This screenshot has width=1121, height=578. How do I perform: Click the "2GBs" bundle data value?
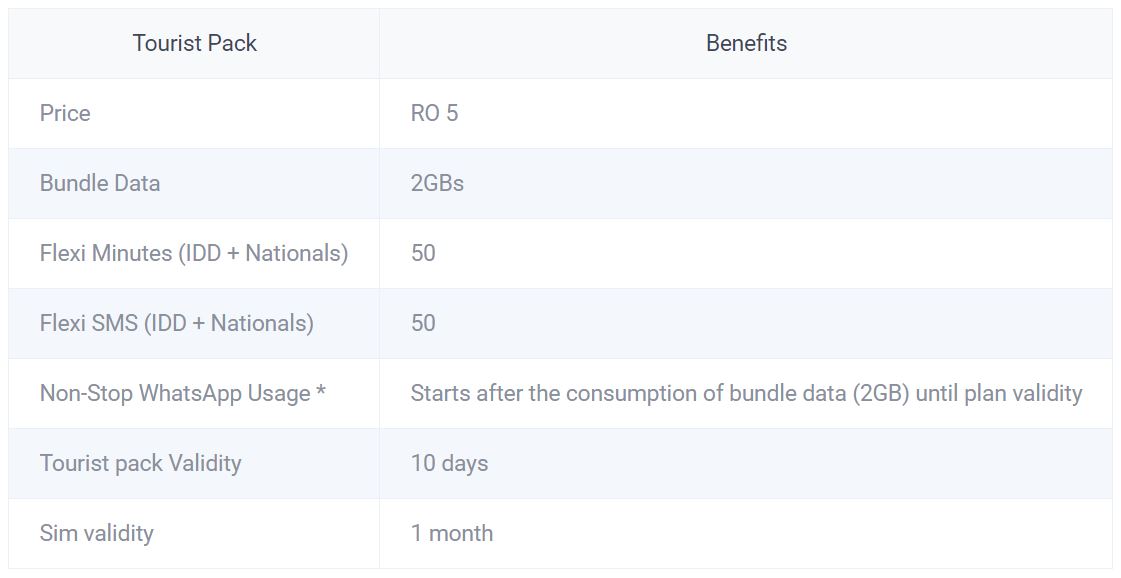[x=437, y=183]
